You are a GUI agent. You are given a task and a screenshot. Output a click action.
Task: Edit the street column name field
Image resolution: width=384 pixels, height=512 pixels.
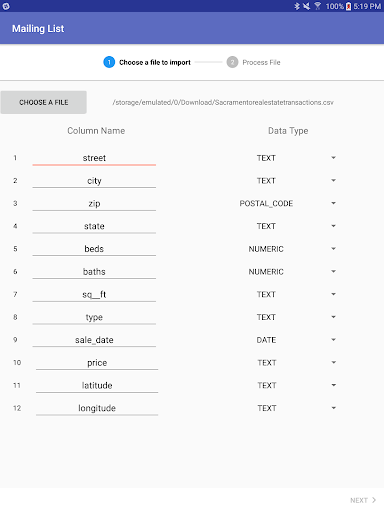94,158
